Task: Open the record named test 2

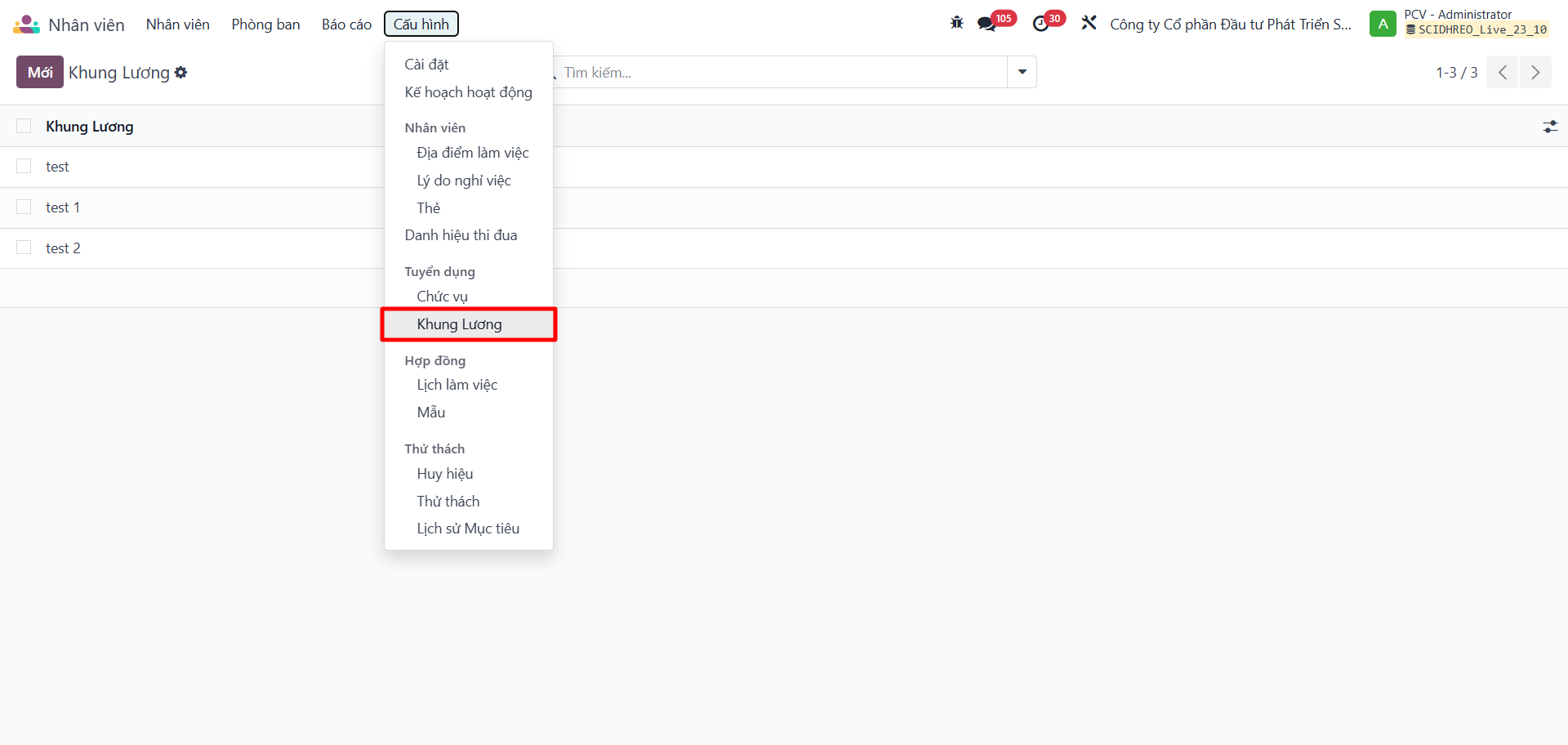Action: 63,248
